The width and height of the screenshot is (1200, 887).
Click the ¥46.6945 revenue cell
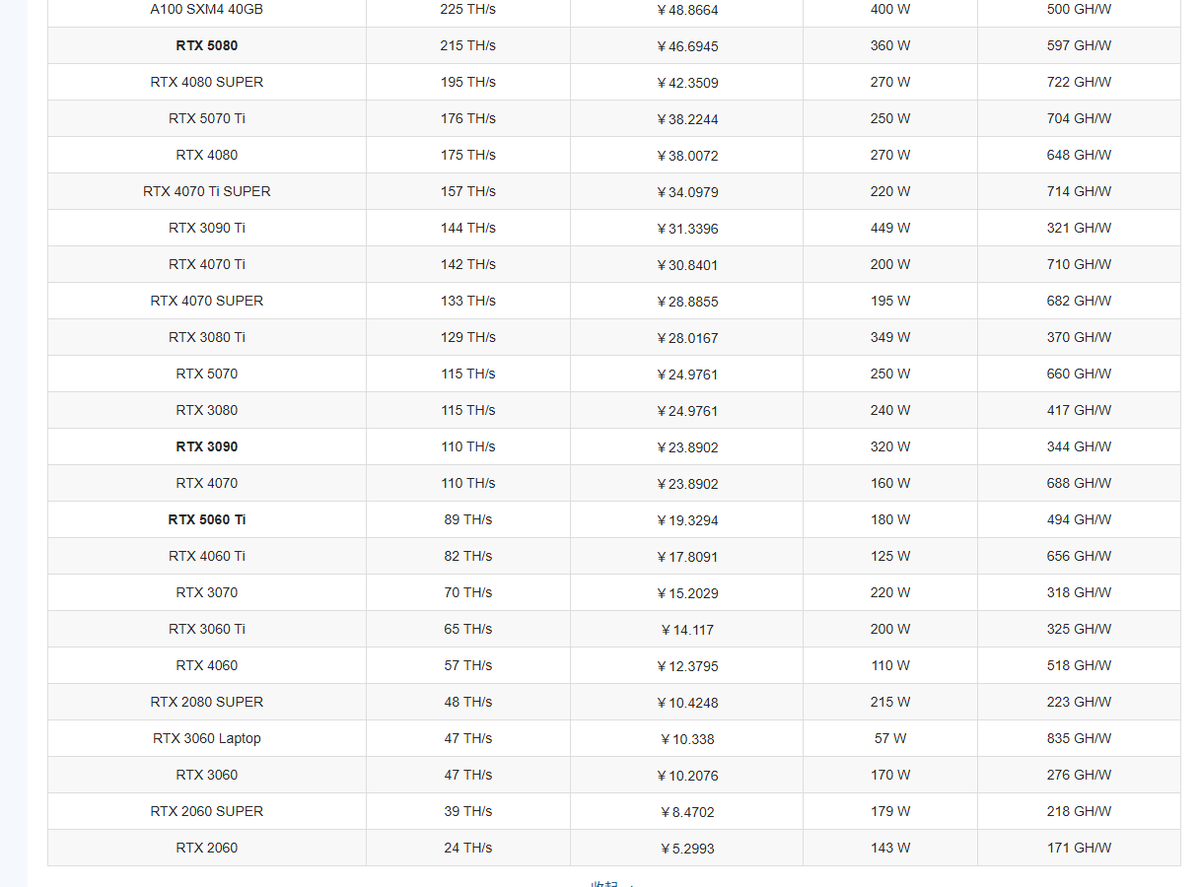tap(687, 46)
